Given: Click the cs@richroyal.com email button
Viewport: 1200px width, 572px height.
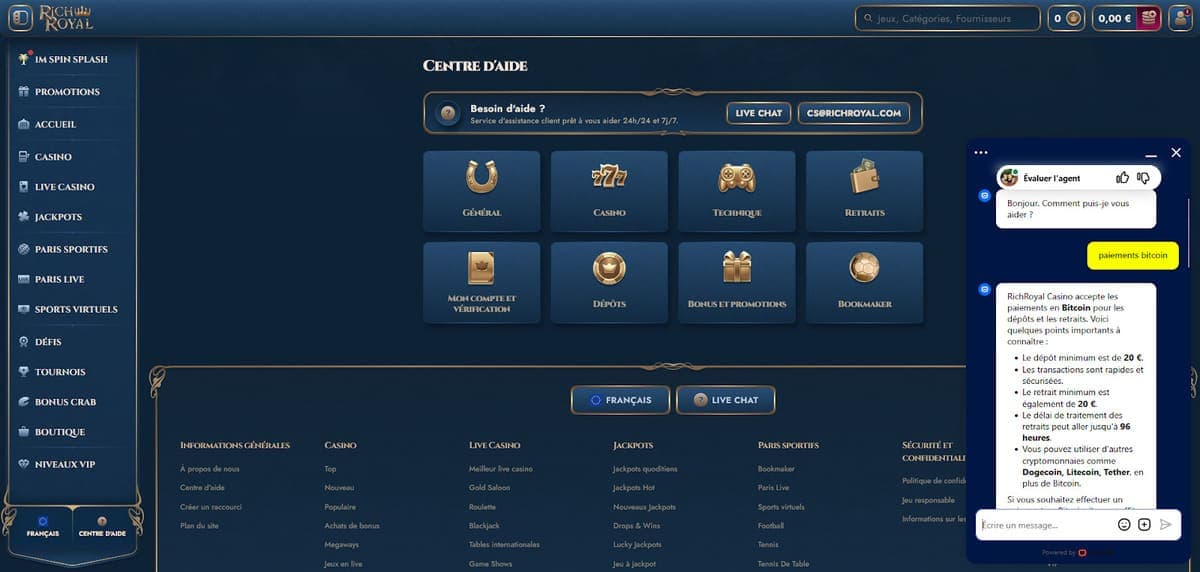Looking at the screenshot, I should click(x=853, y=113).
